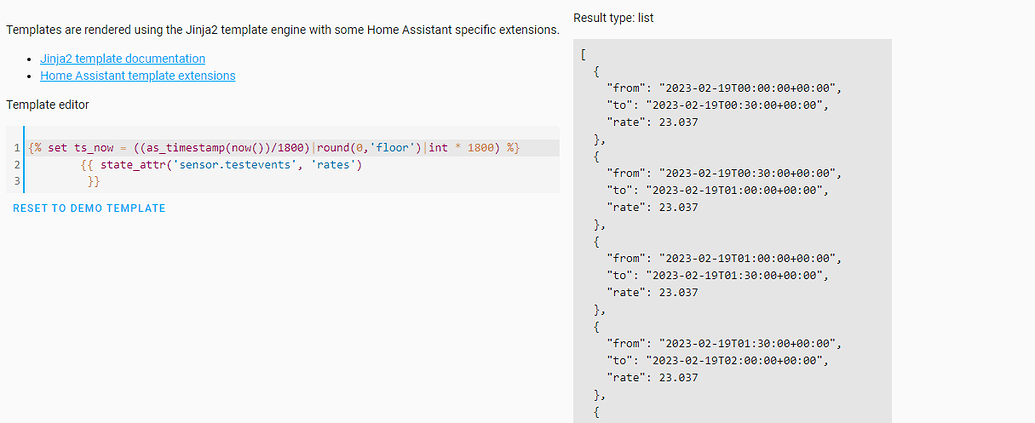Click the Template editor heading
The height and width of the screenshot is (423, 1035).
(x=48, y=105)
